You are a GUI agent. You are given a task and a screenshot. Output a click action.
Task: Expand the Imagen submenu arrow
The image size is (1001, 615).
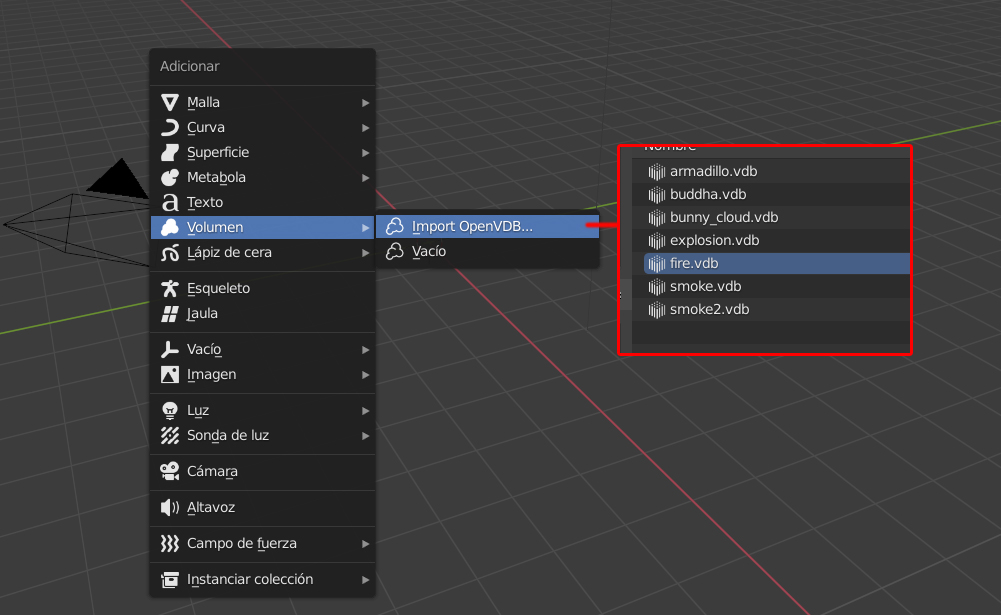click(x=366, y=373)
